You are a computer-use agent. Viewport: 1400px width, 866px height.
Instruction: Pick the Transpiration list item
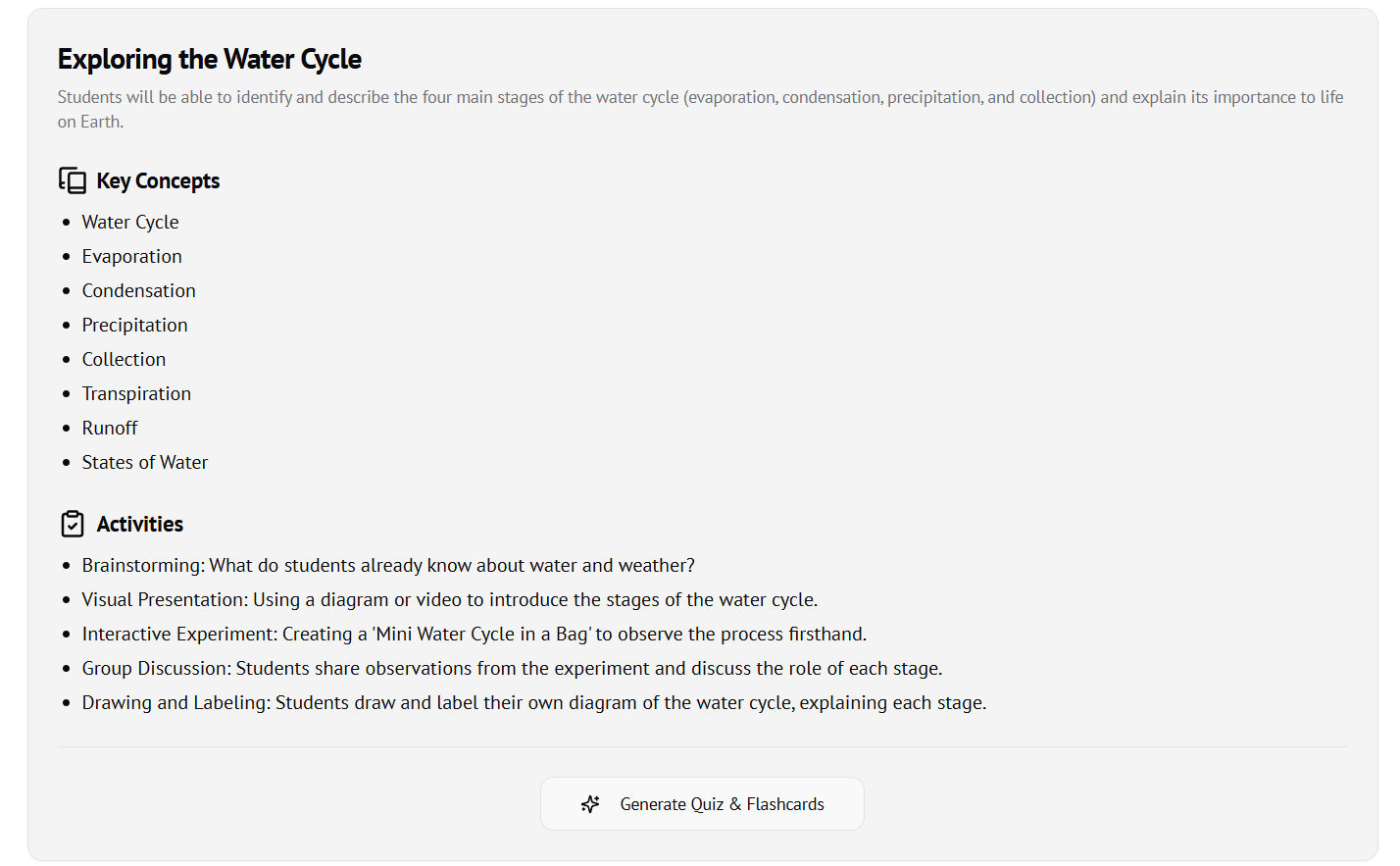coord(137,394)
